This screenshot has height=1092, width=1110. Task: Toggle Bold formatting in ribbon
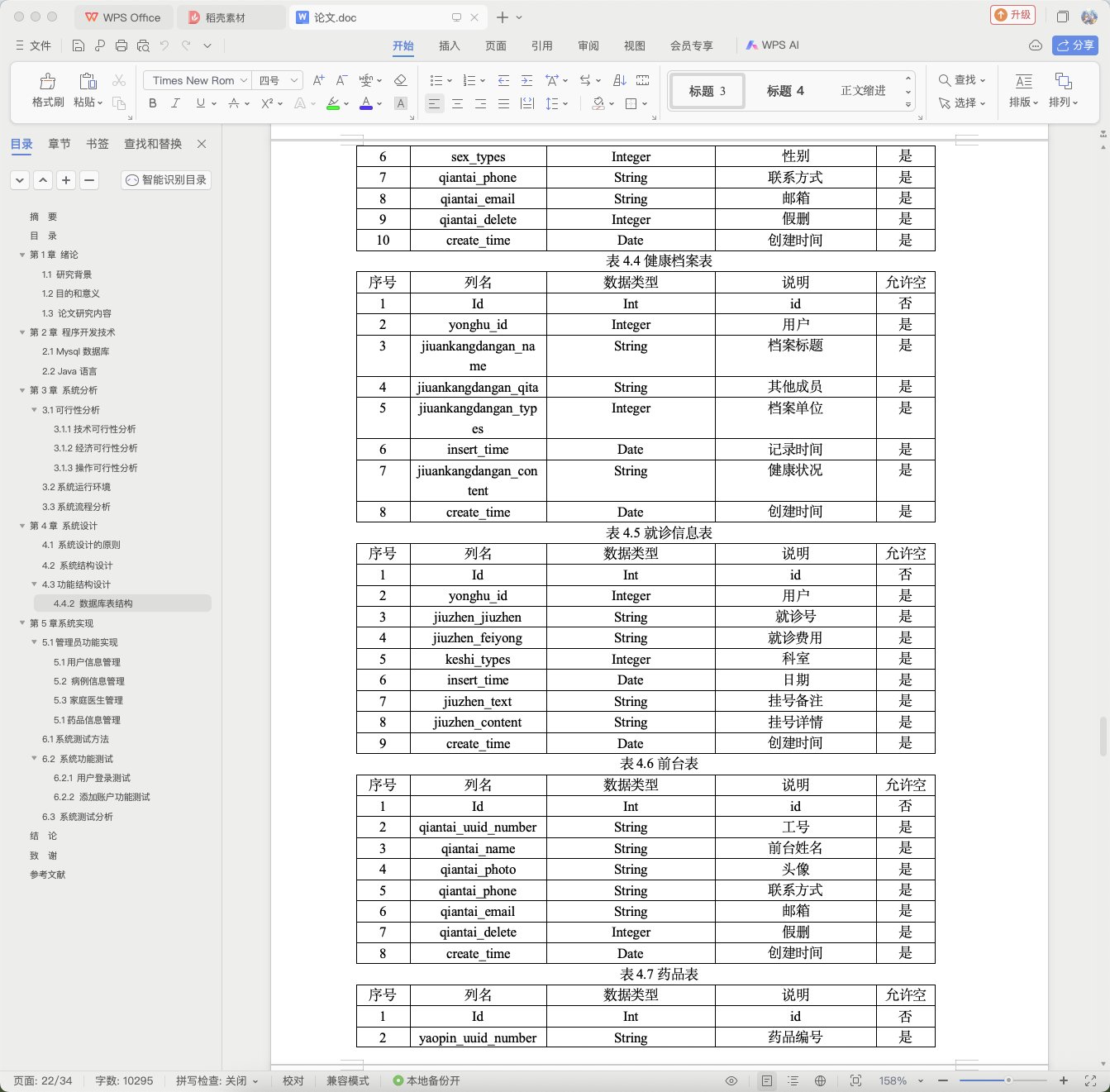pos(152,103)
